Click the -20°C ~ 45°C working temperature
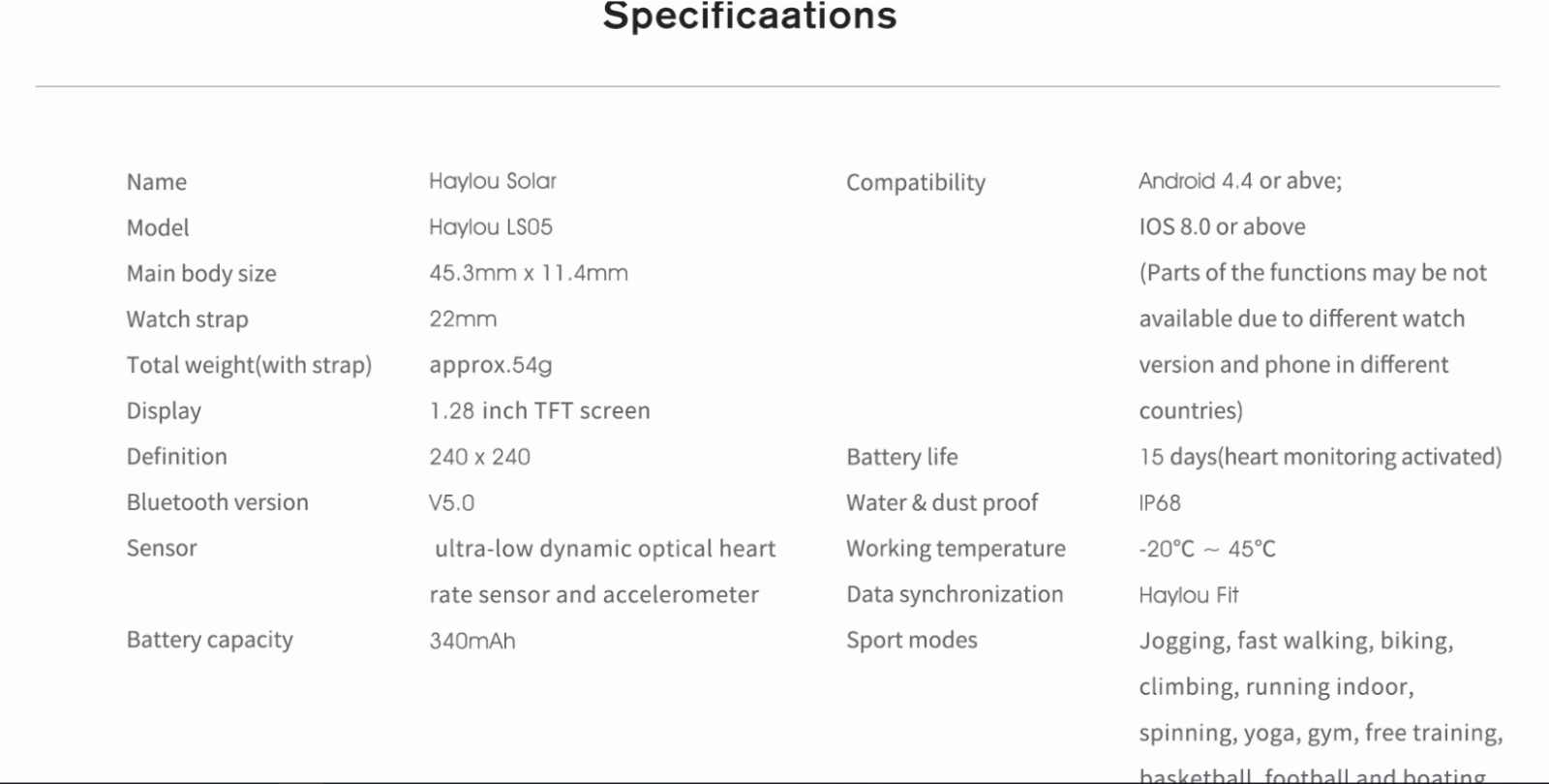 [1207, 549]
